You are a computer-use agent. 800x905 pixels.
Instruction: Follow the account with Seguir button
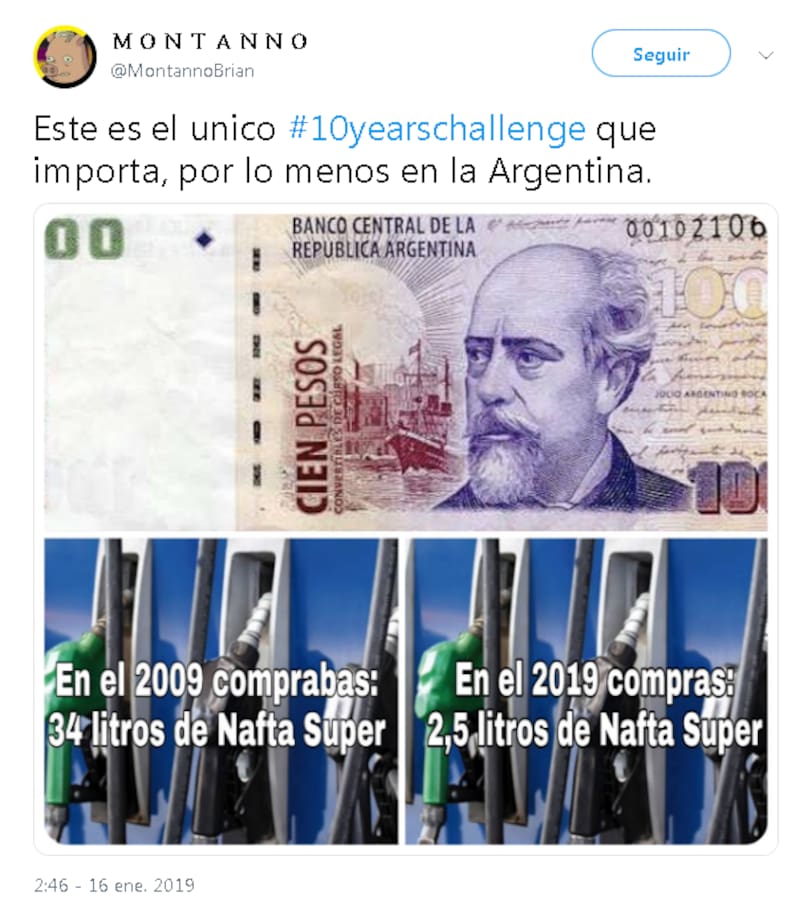click(x=661, y=54)
